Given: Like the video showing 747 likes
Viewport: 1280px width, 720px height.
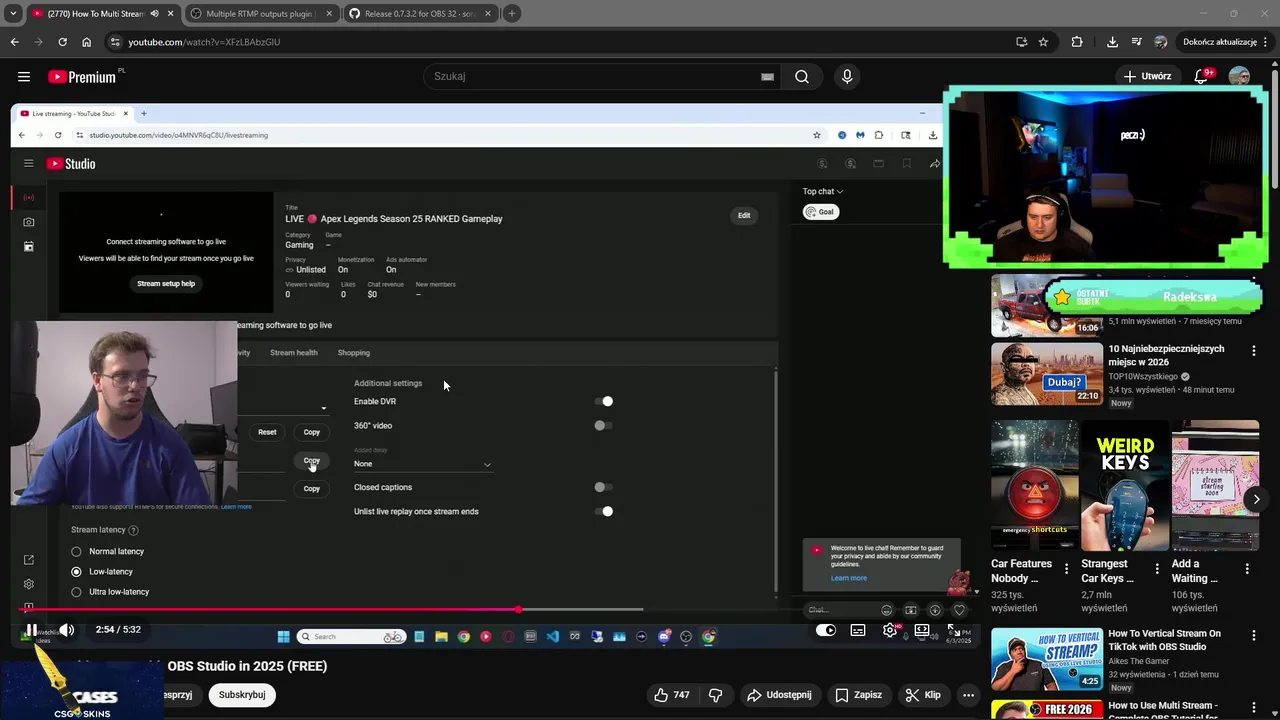Looking at the screenshot, I should pyautogui.click(x=671, y=695).
